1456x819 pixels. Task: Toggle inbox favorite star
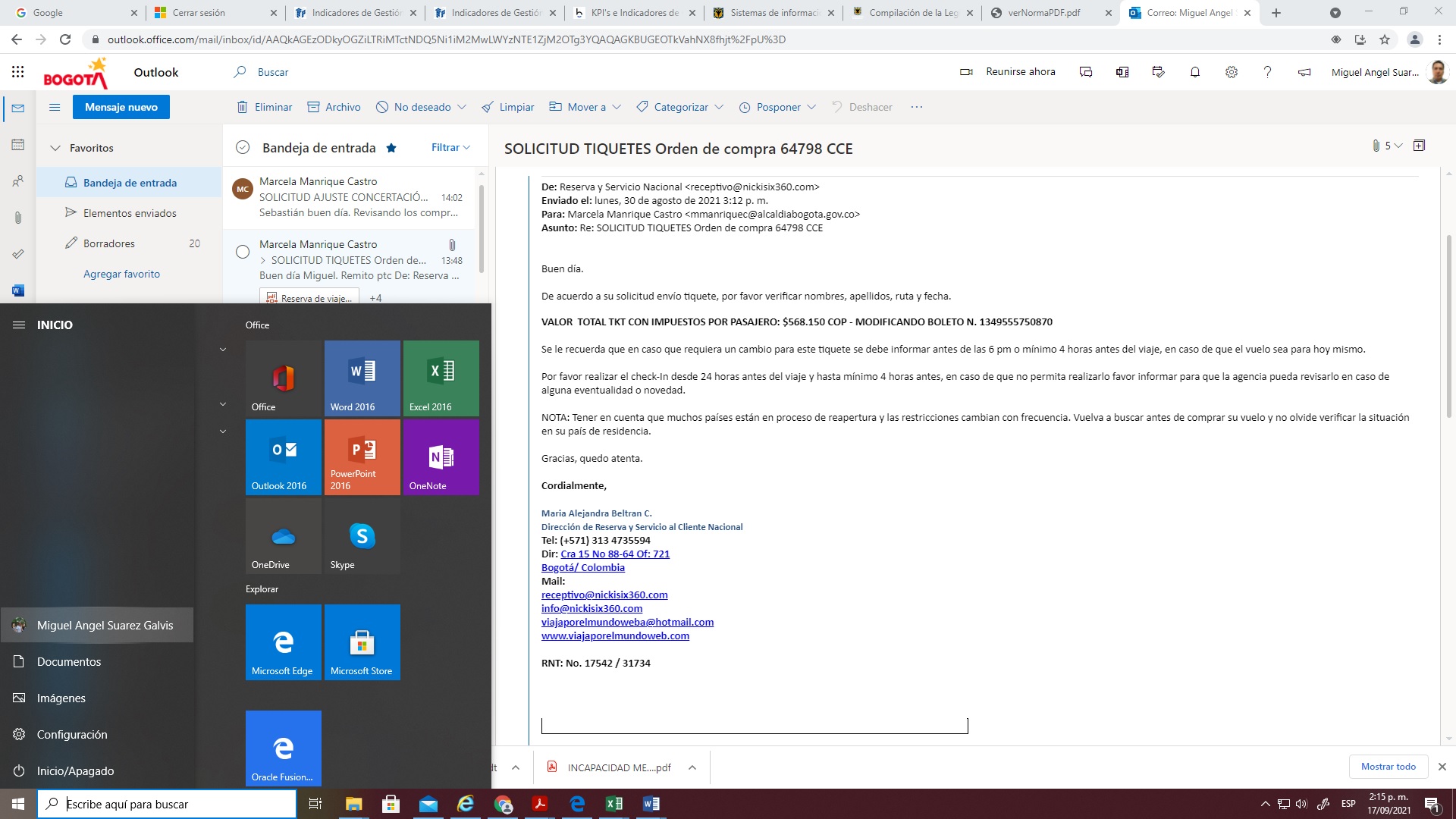[391, 148]
